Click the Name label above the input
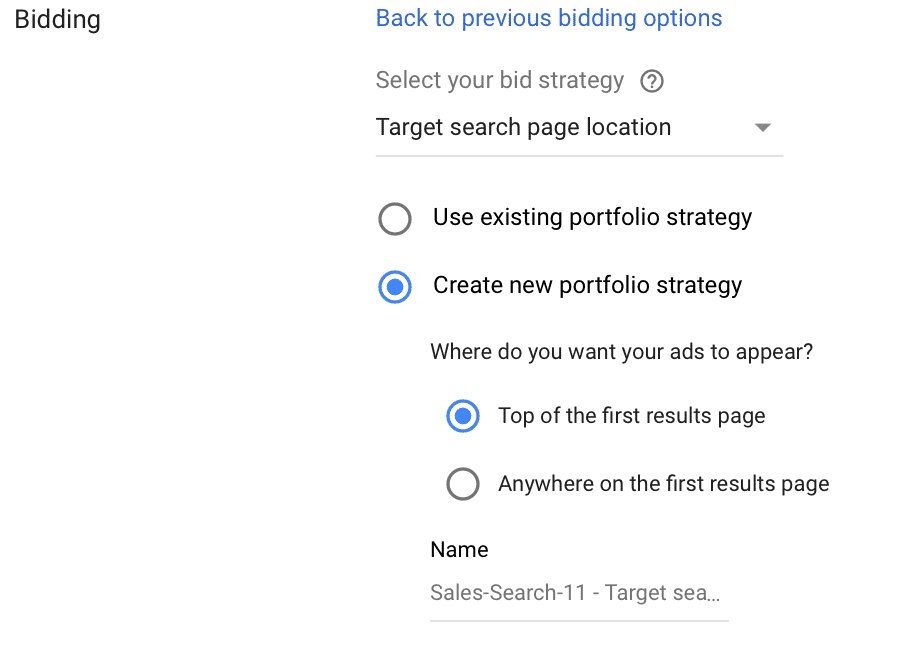 point(459,550)
